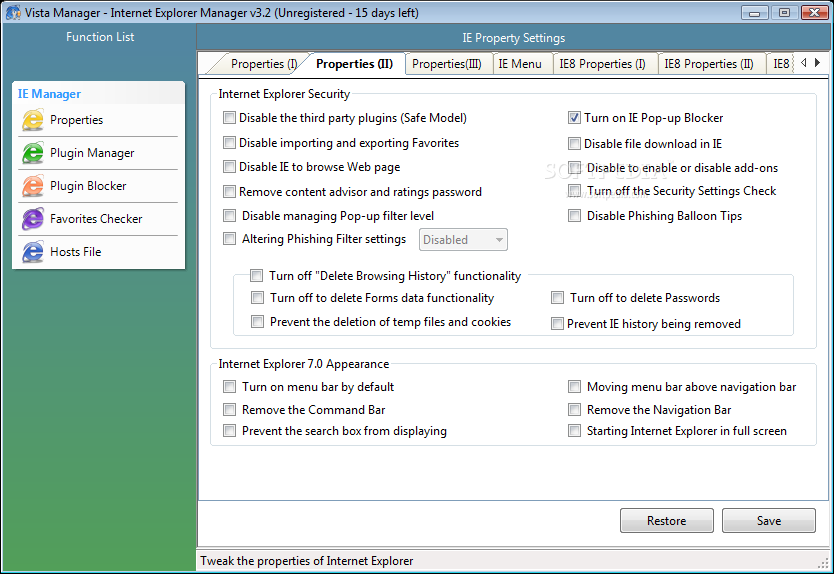Open Hosts File blue icon
The image size is (834, 574).
[x=32, y=252]
